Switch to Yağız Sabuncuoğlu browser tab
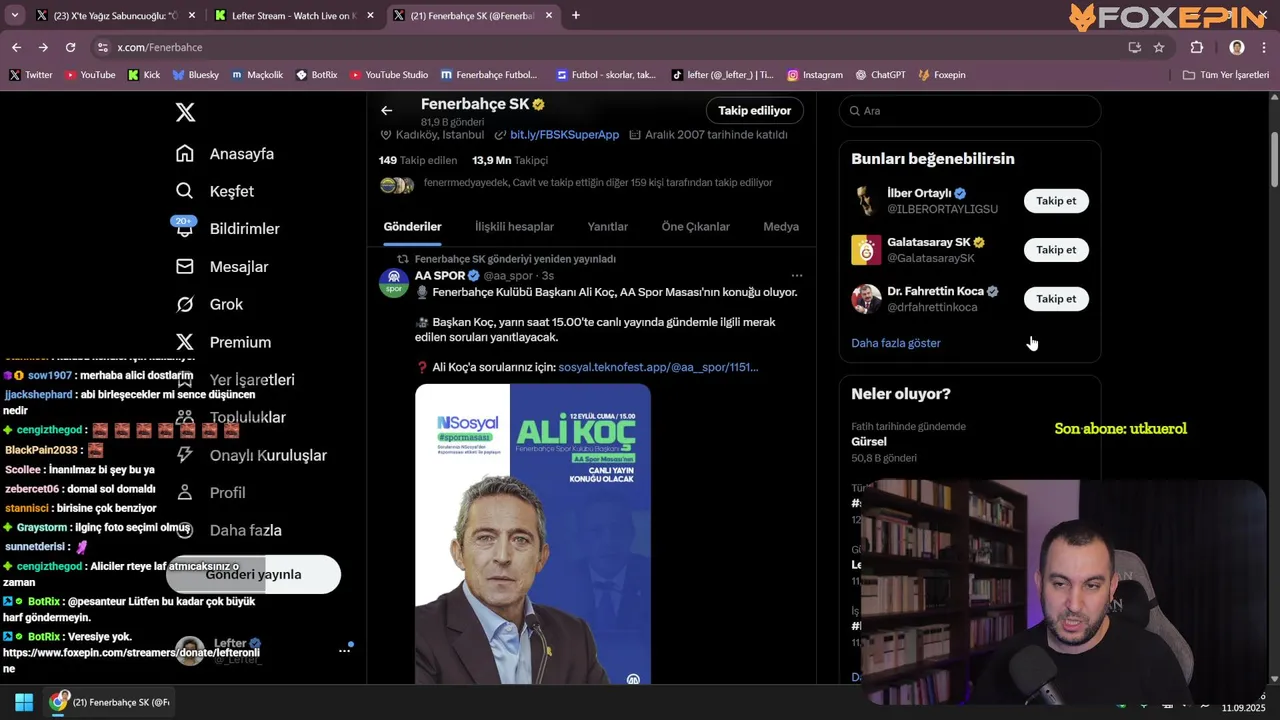The height and width of the screenshot is (720, 1280). click(114, 15)
